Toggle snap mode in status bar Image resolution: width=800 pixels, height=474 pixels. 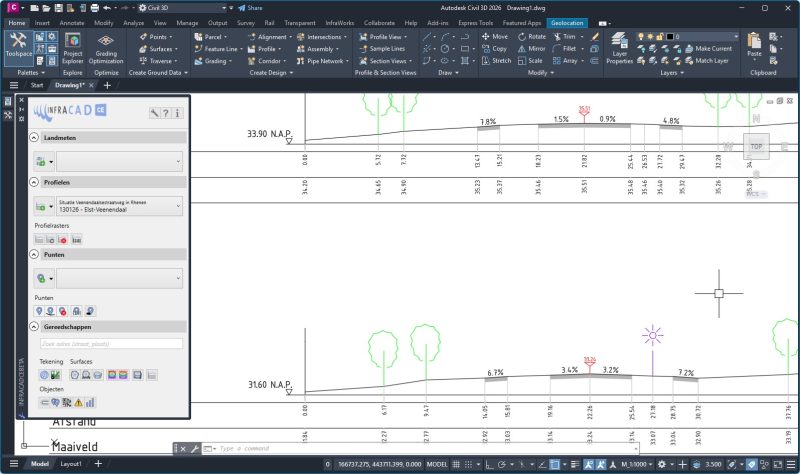[x=468, y=464]
